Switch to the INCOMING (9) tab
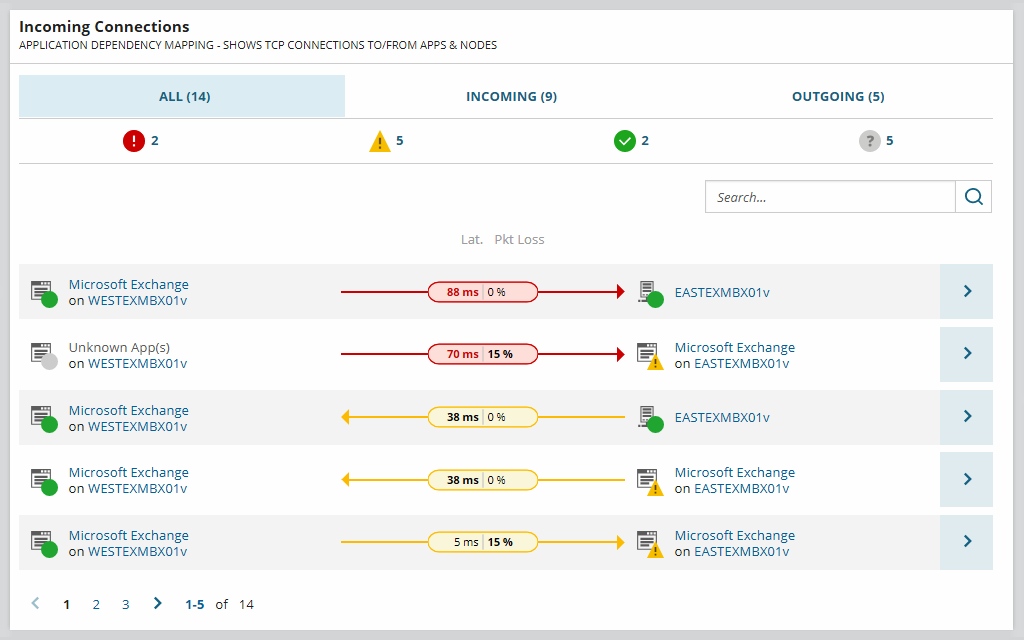1024x640 pixels. tap(511, 97)
